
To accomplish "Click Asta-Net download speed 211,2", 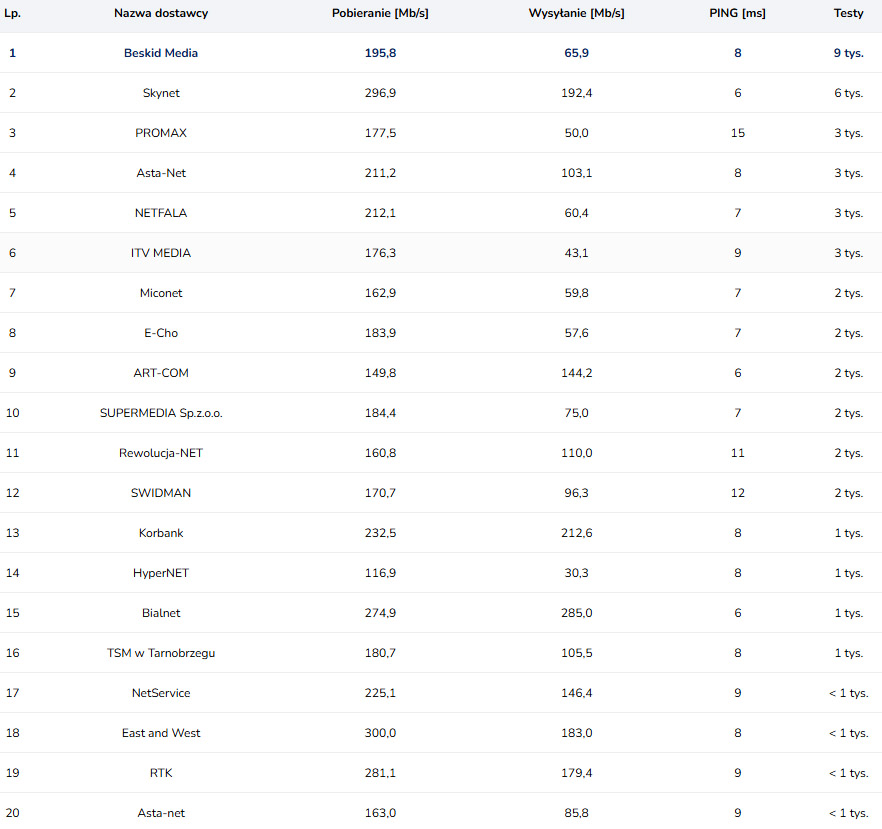I will pyautogui.click(x=380, y=173).
